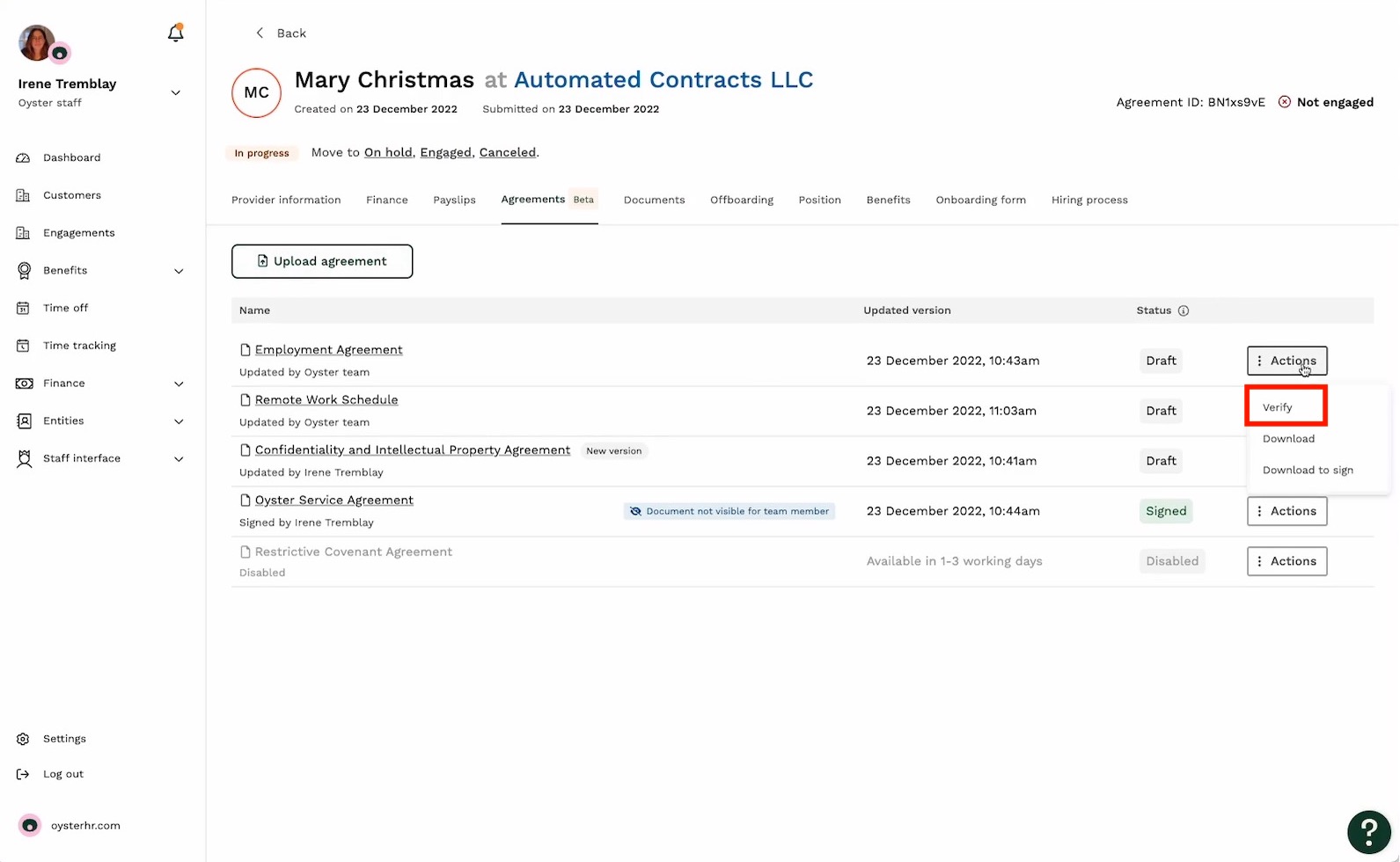Expand the Staff interface sidebar chevron
Screen dimensions: 1400x862
[179, 459]
